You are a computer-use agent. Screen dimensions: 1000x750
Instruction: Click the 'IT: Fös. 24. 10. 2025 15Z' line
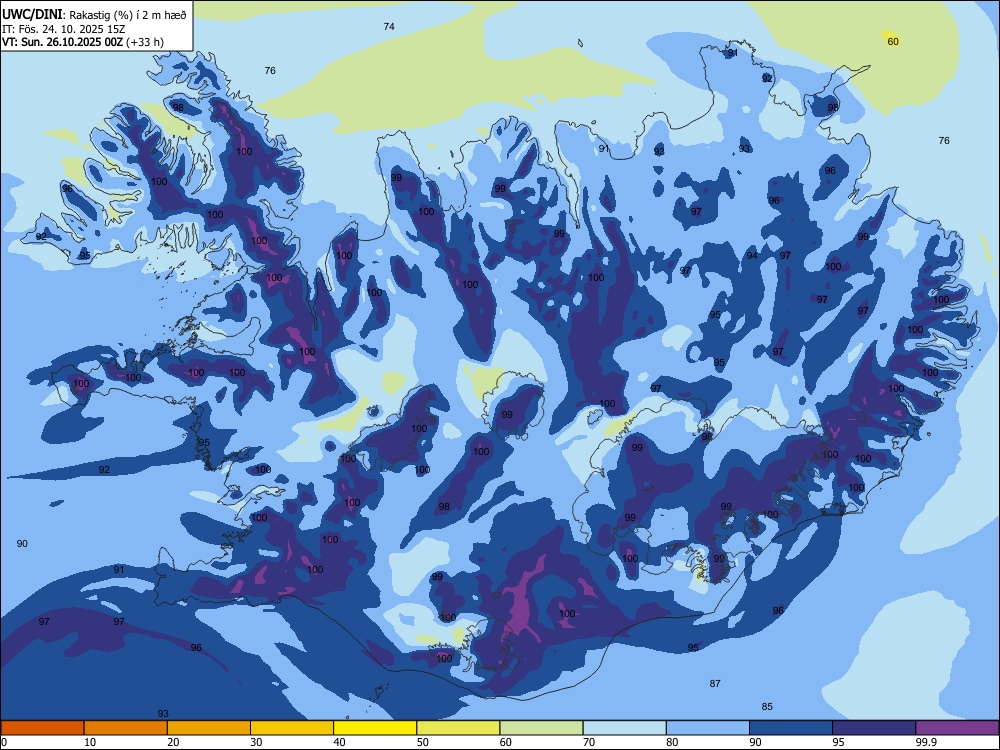point(63,29)
